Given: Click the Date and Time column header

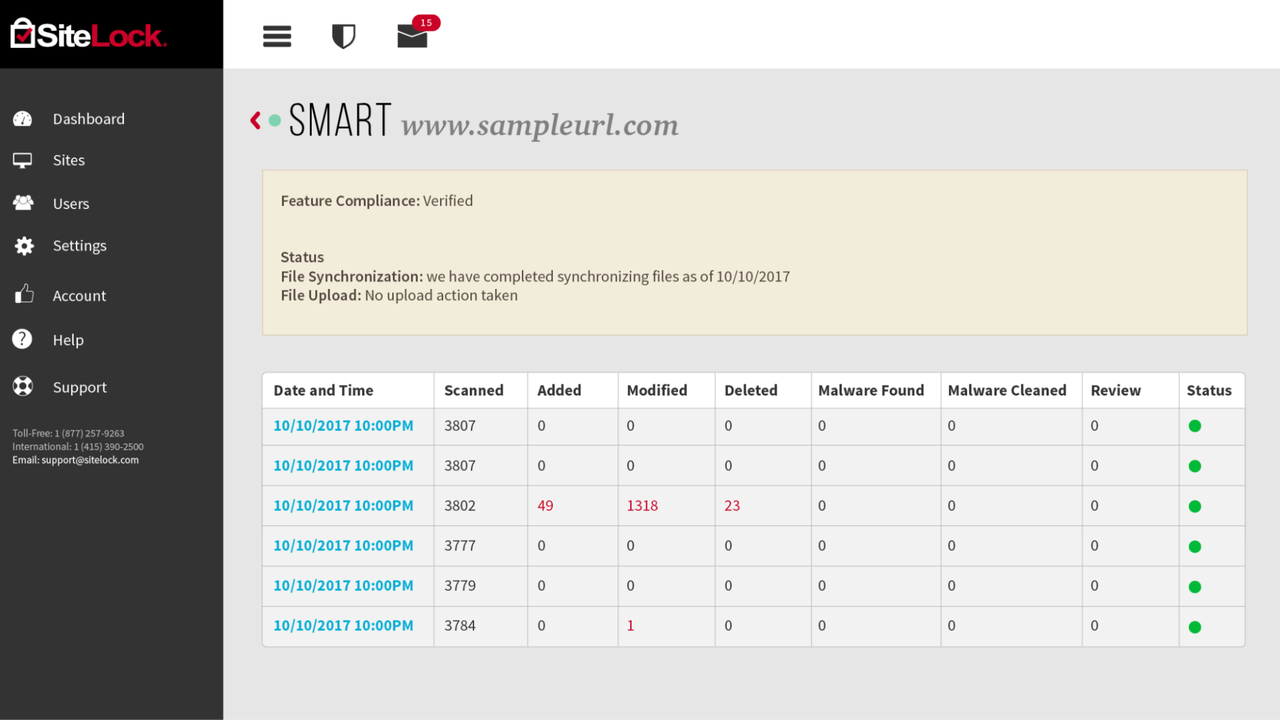Looking at the screenshot, I should (323, 391).
